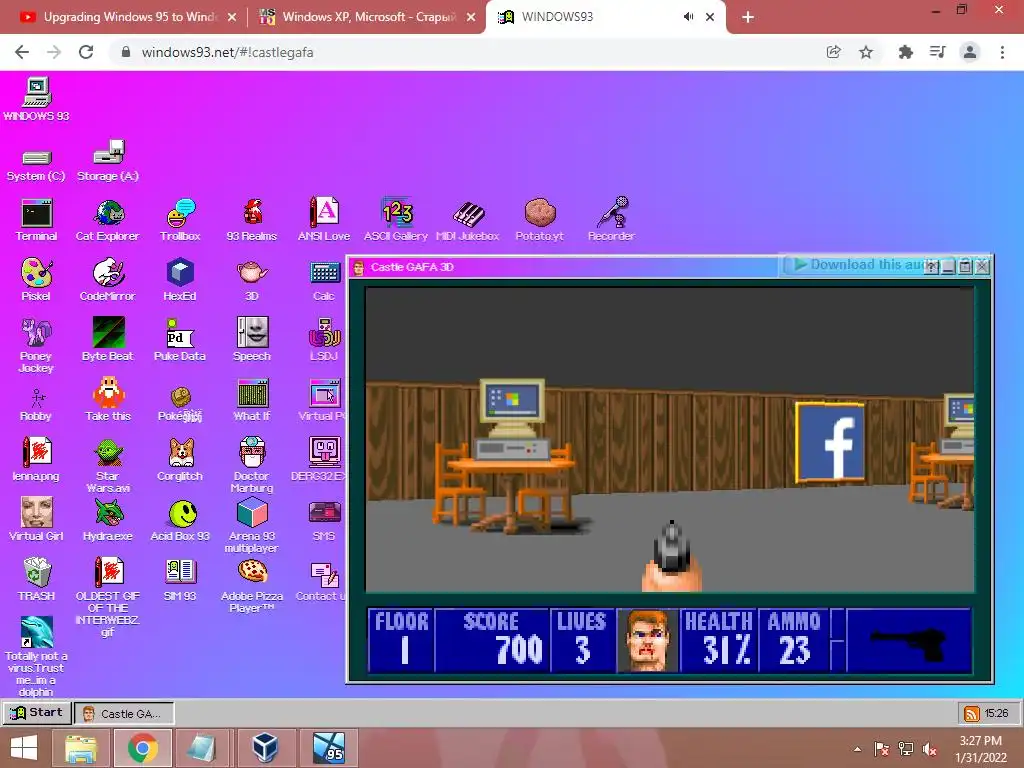
Task: Open CodeMirror icon
Action: [108, 280]
